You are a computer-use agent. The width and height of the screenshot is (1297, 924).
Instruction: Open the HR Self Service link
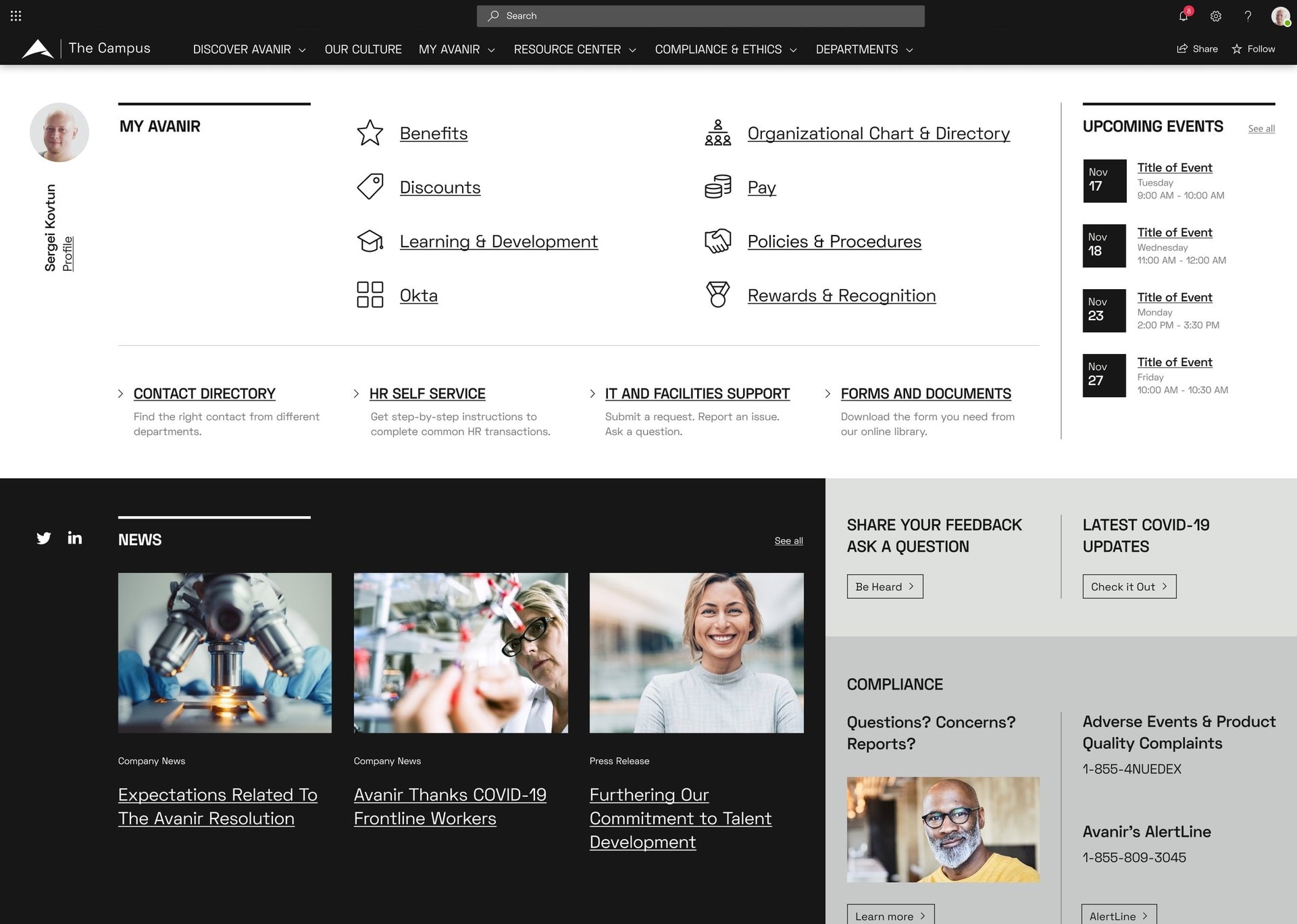[427, 394]
